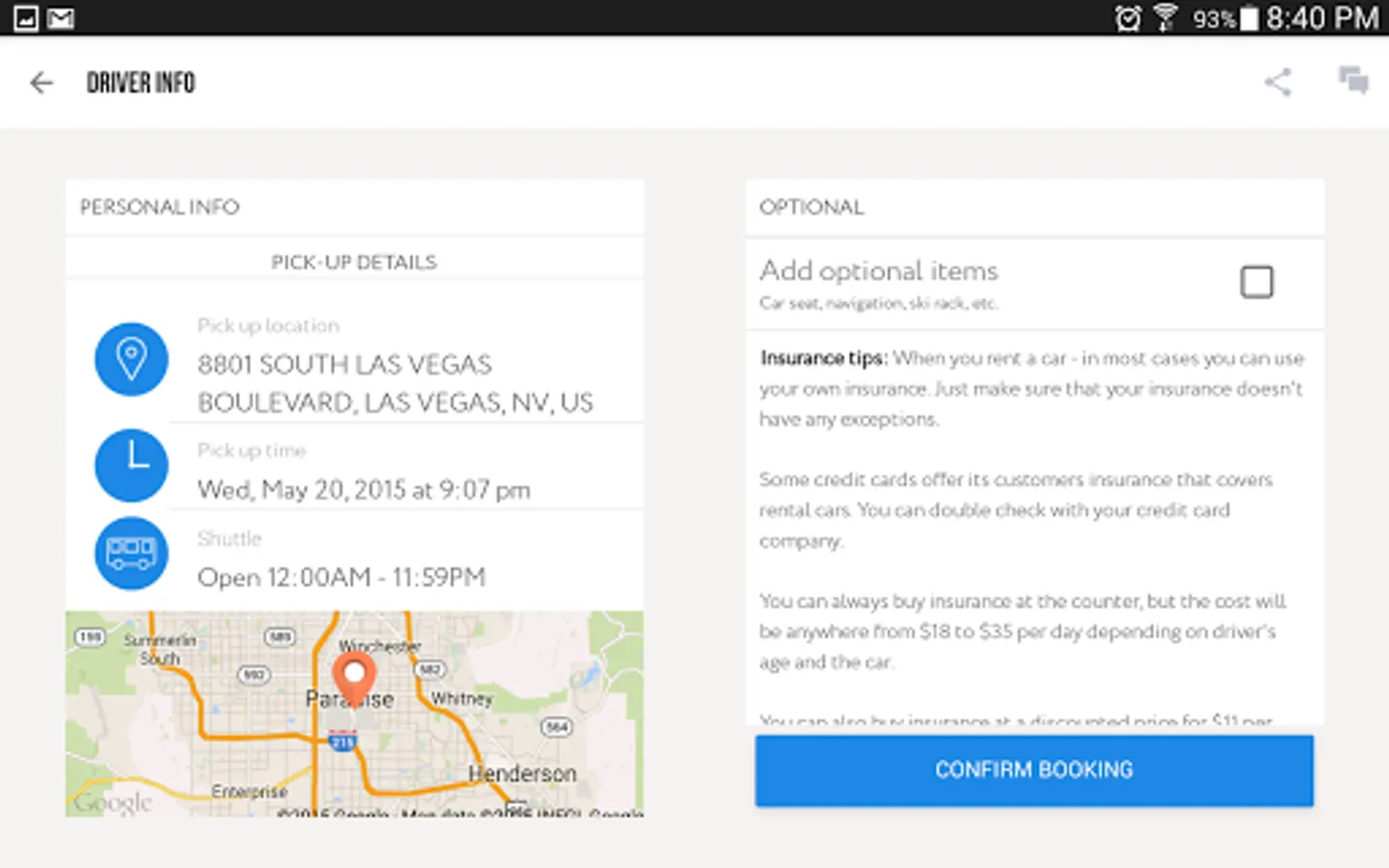The height and width of the screenshot is (868, 1389).
Task: Tap the Henderson label on the map
Action: pos(522,773)
